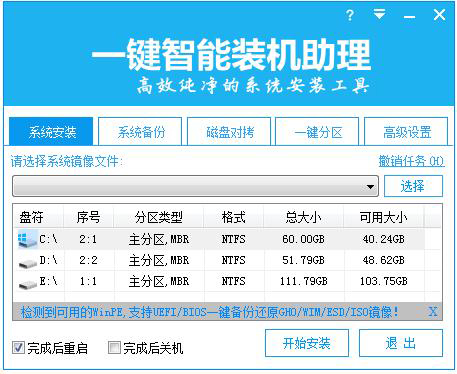Screen dimensions: 457x374
Task: Click the 1:1 sequence number cell
Action: click(88, 281)
